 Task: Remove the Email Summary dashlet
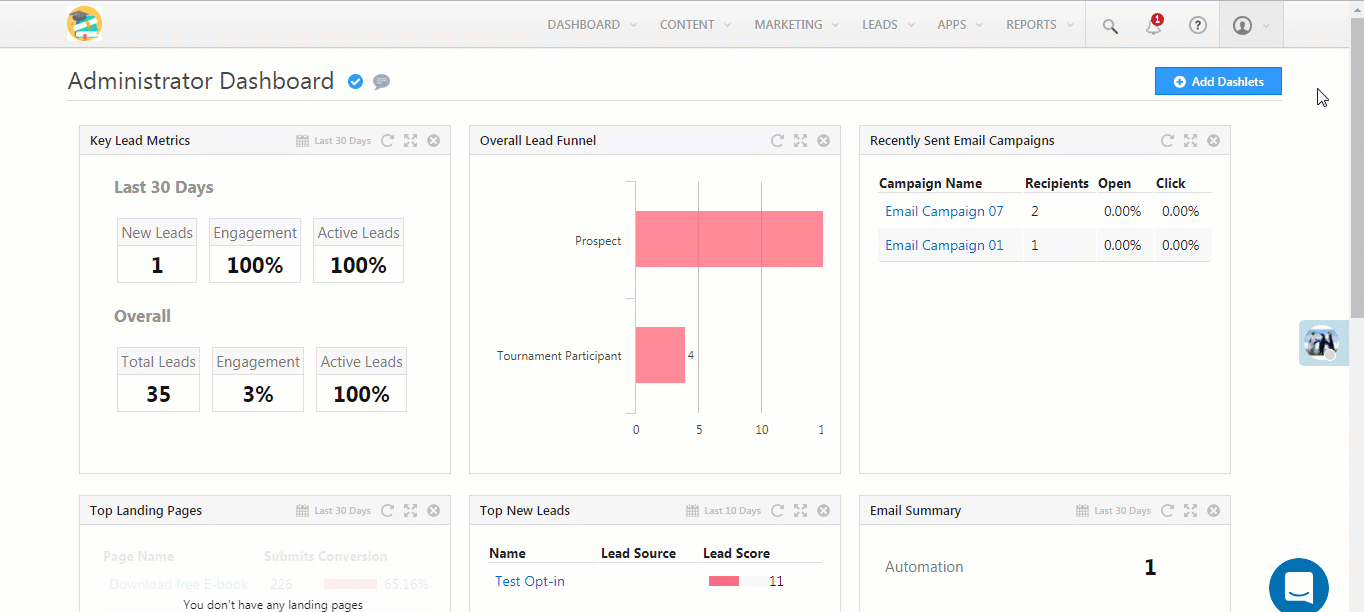tap(1213, 510)
